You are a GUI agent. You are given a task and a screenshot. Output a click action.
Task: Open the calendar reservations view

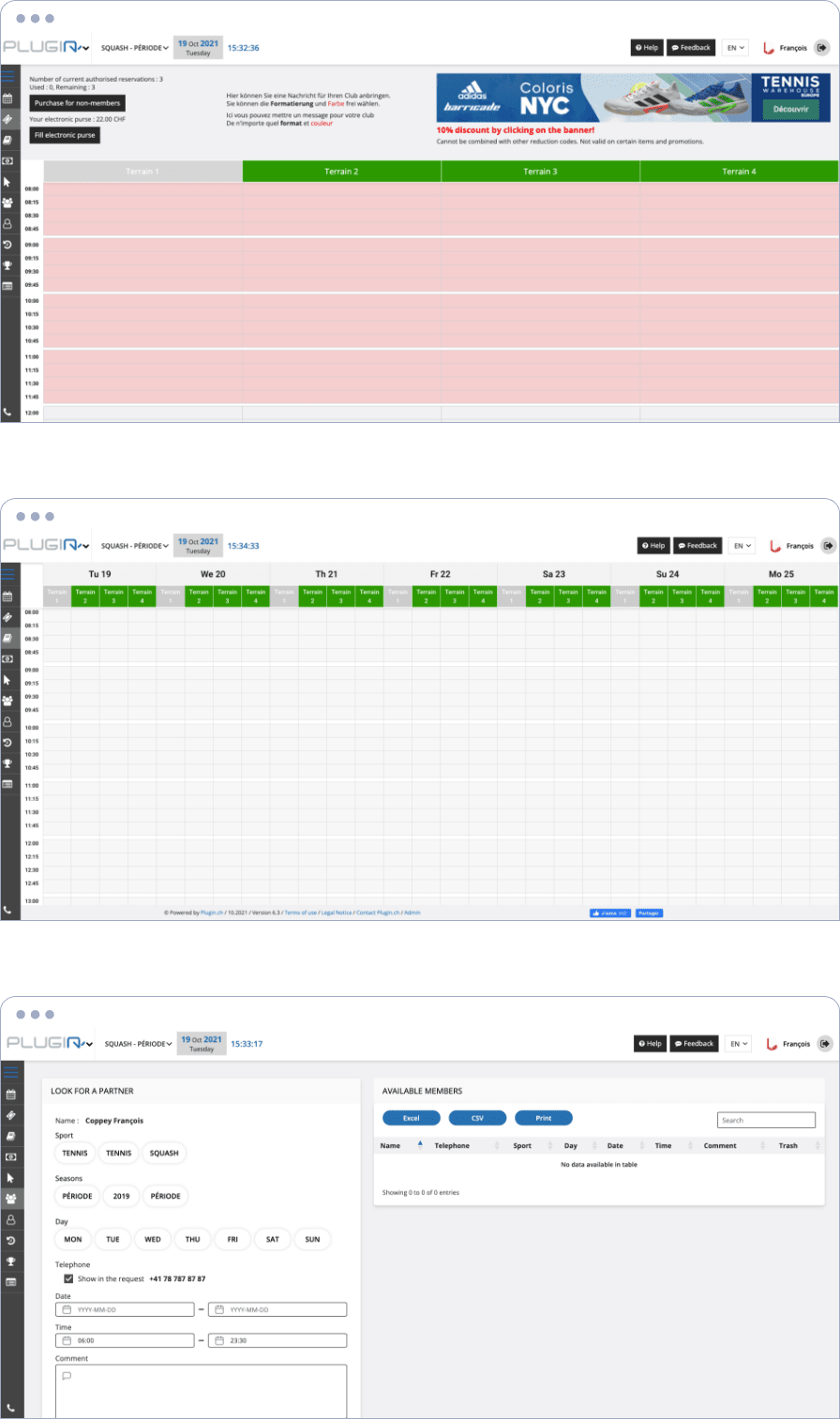pyautogui.click(x=9, y=99)
